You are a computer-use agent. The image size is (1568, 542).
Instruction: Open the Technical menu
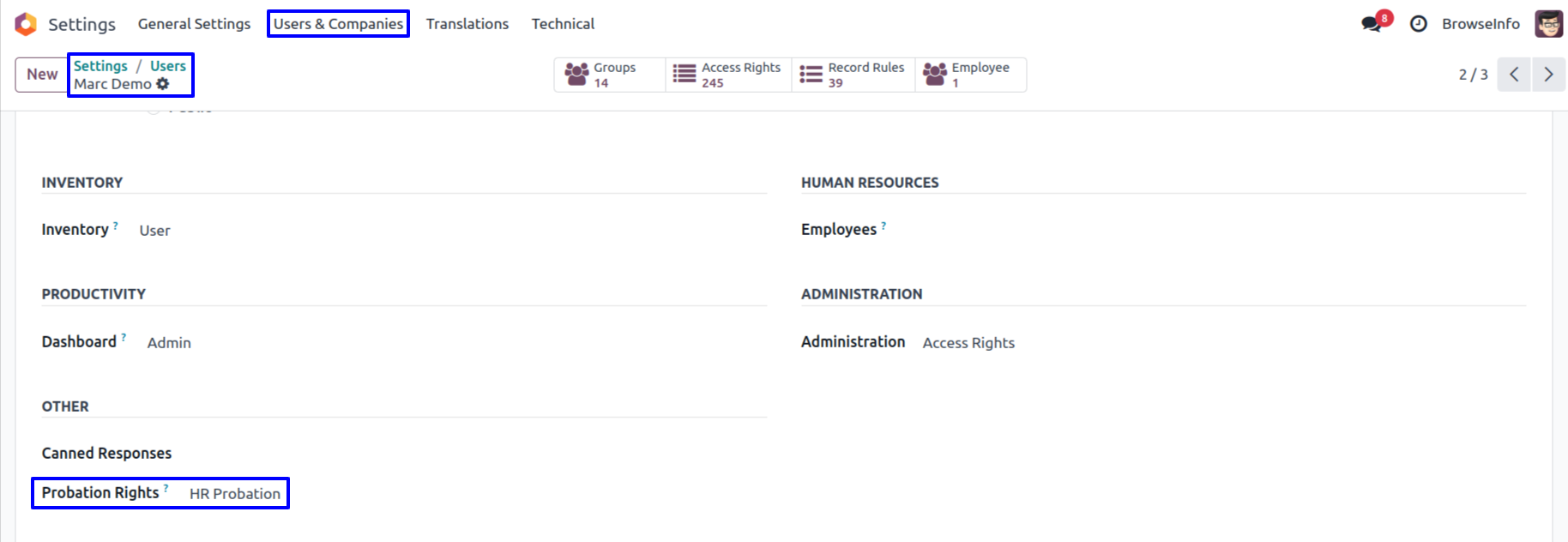pos(563,24)
